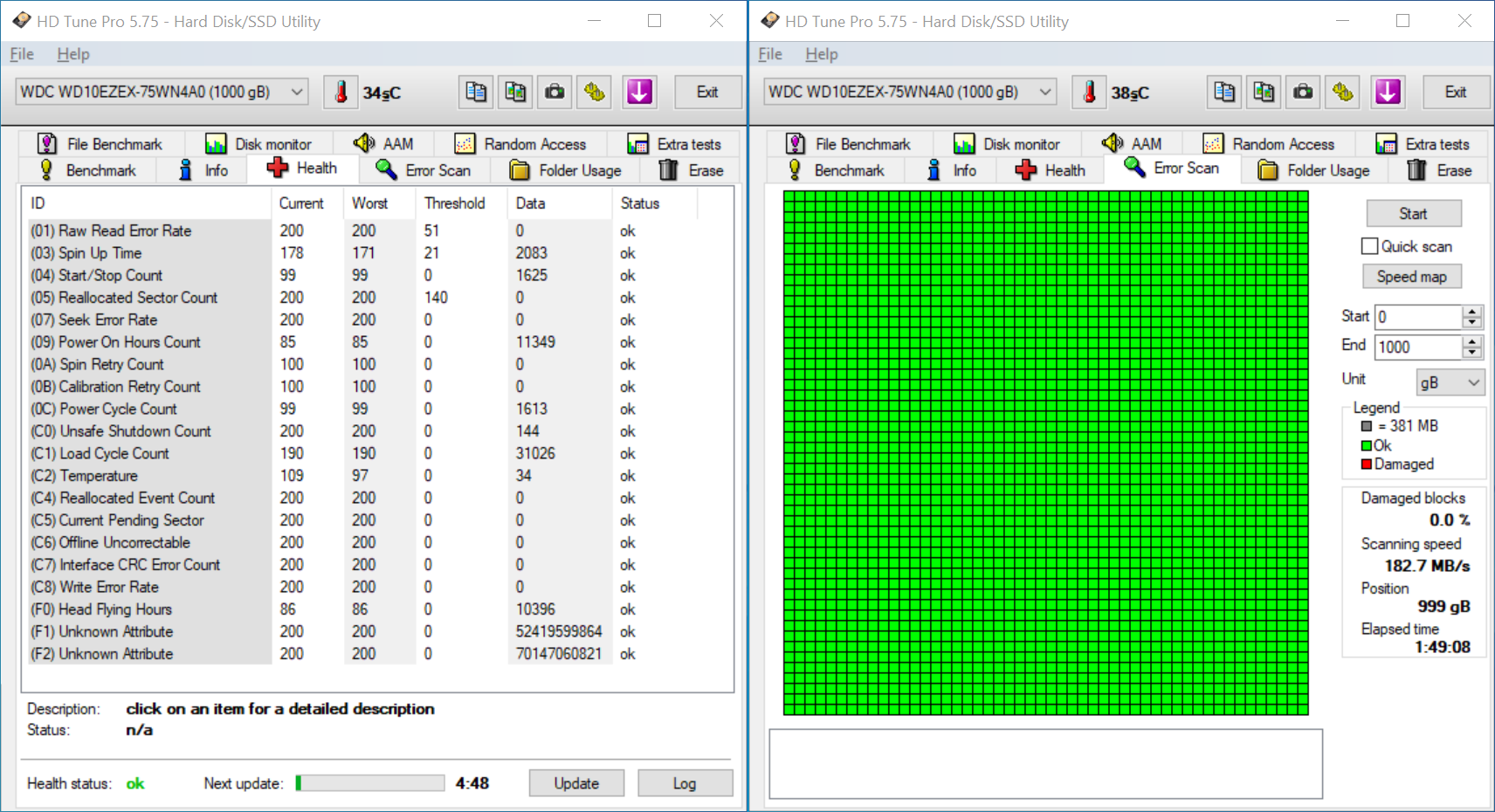Click the Start position input field
This screenshot has height=812, width=1495.
tap(1418, 317)
